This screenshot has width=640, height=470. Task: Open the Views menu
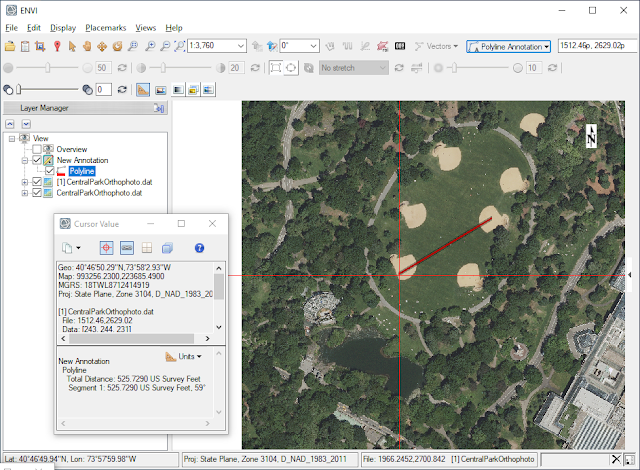point(146,28)
